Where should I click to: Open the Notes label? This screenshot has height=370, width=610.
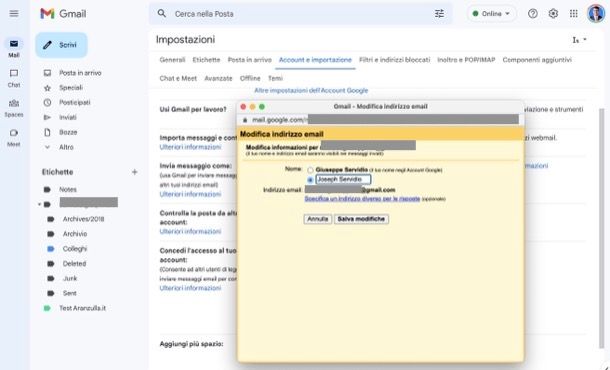pos(68,189)
